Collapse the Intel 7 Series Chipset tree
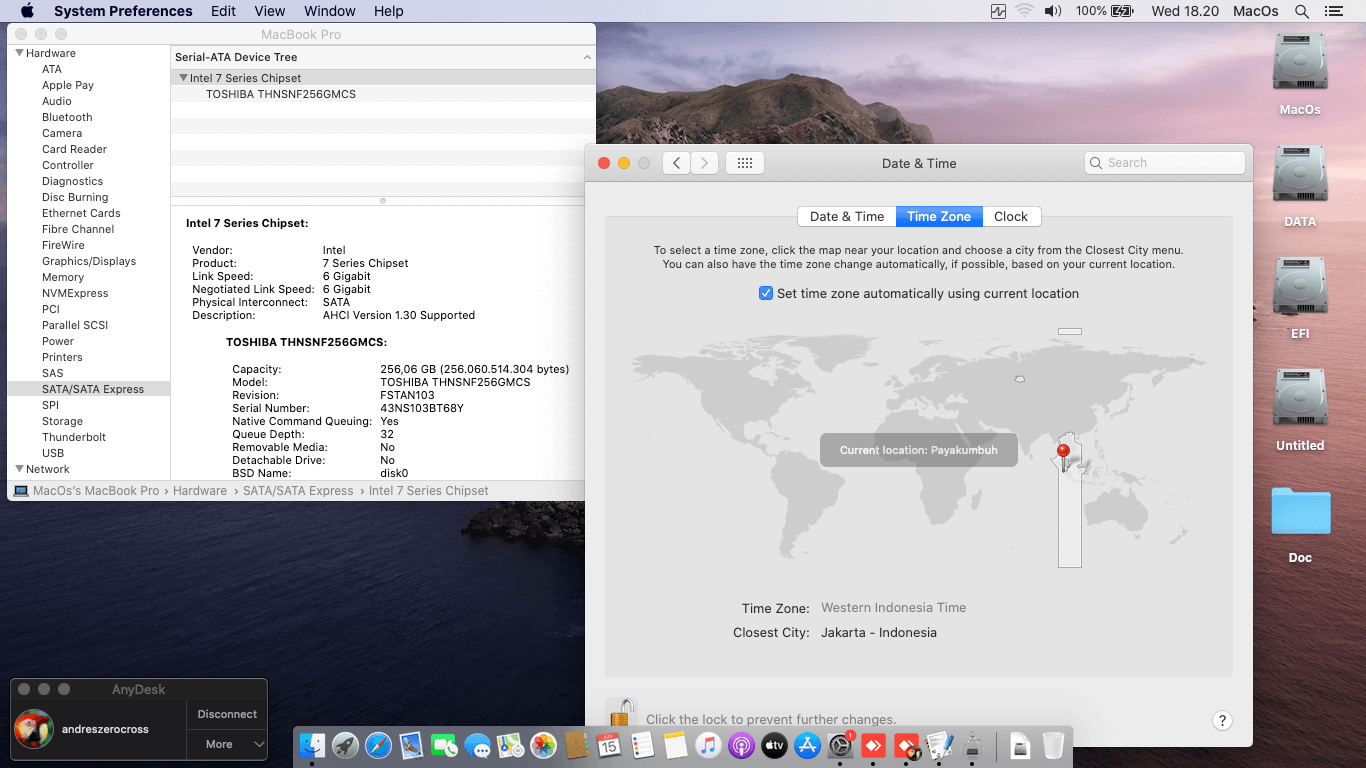Image resolution: width=1366 pixels, height=768 pixels. [x=183, y=78]
